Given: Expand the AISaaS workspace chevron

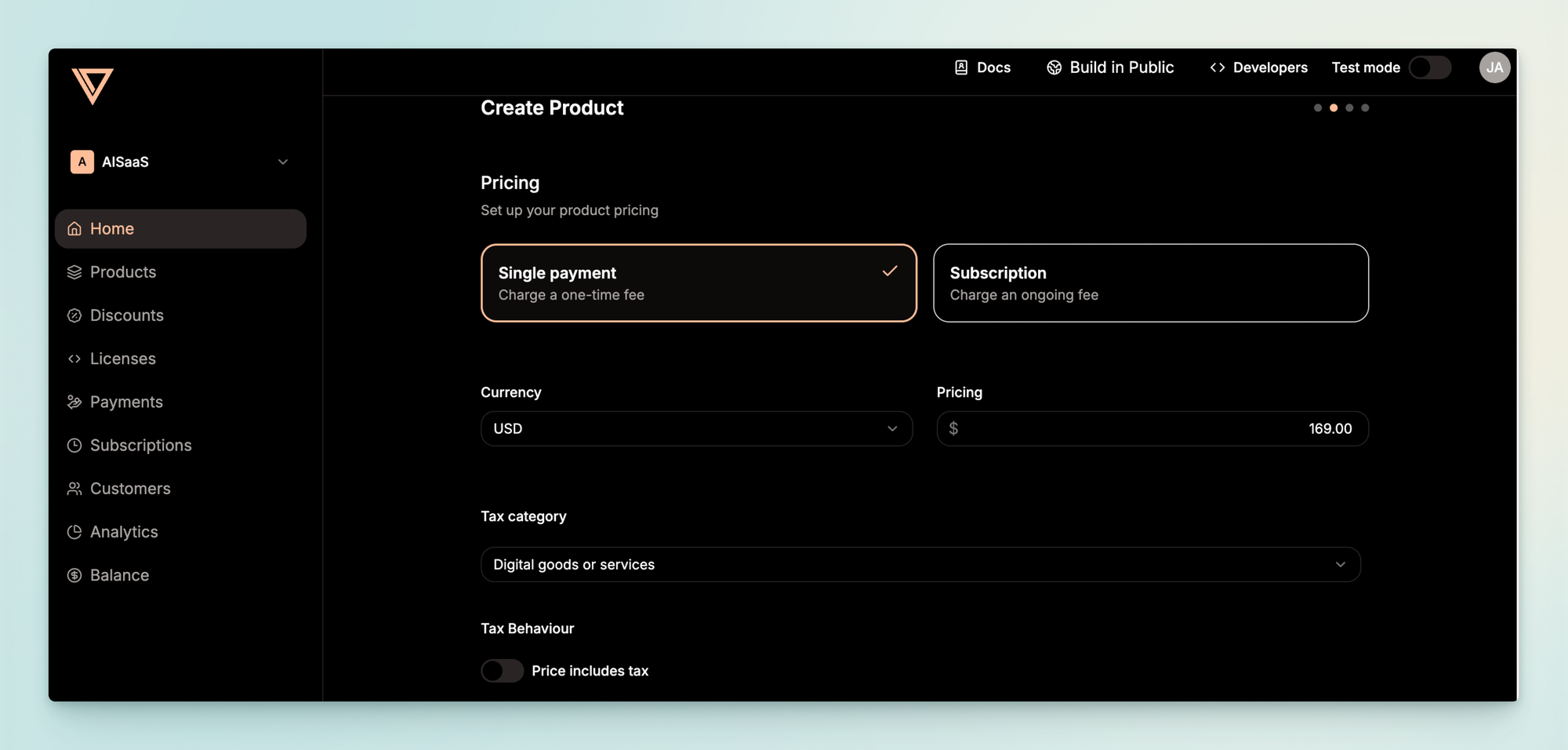Looking at the screenshot, I should point(283,162).
